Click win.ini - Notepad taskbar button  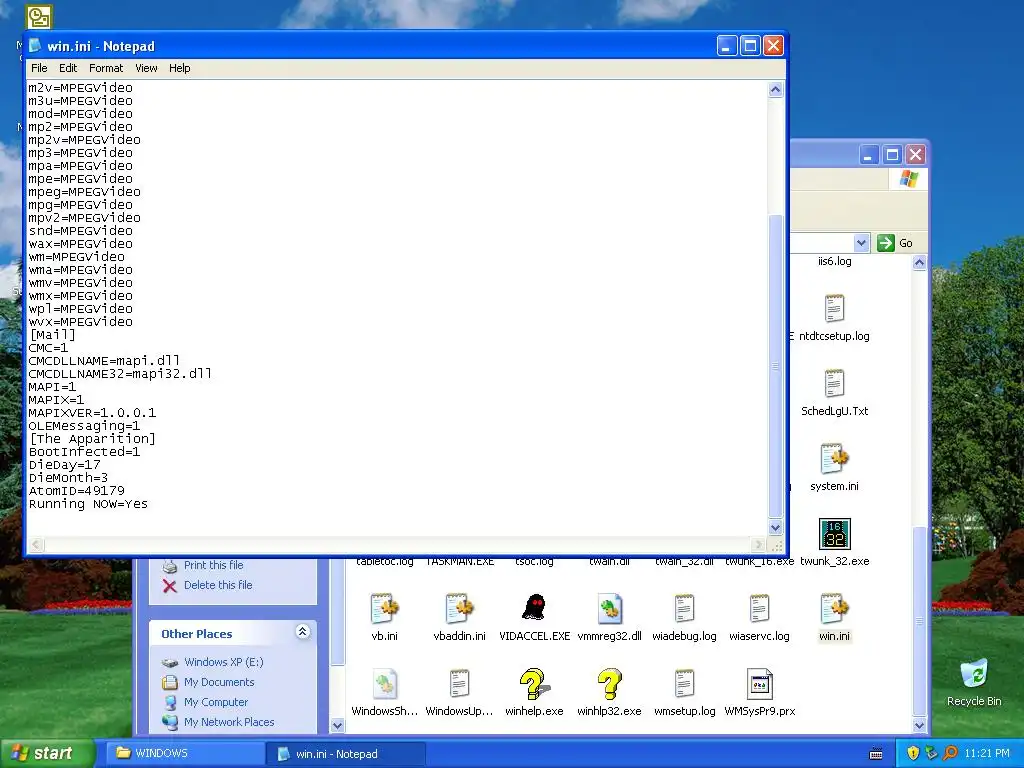[345, 753]
